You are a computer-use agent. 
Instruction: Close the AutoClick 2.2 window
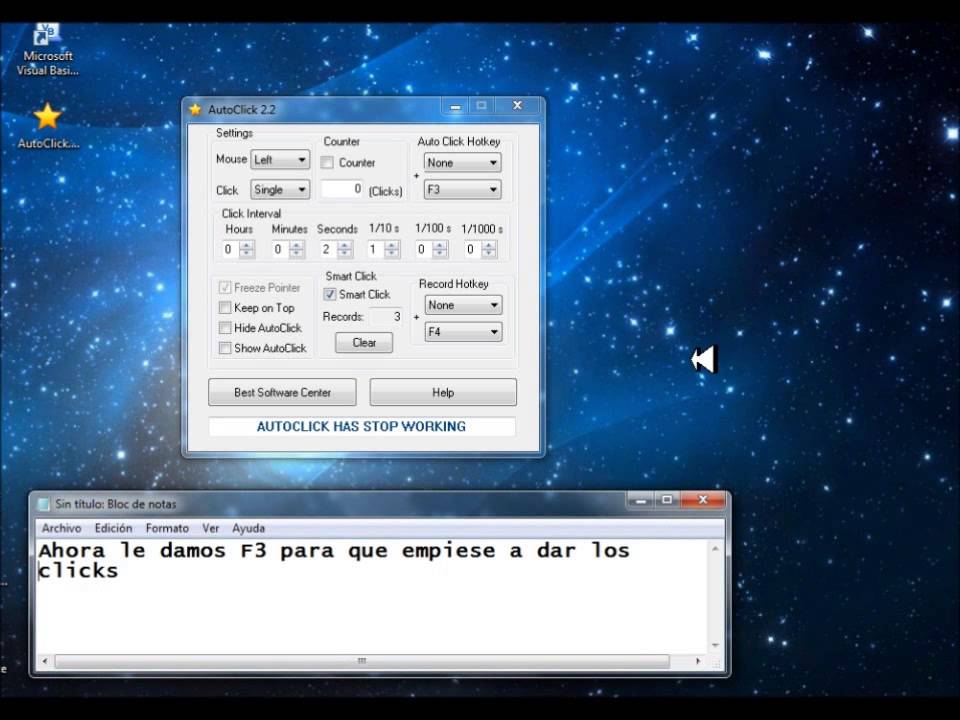point(517,106)
